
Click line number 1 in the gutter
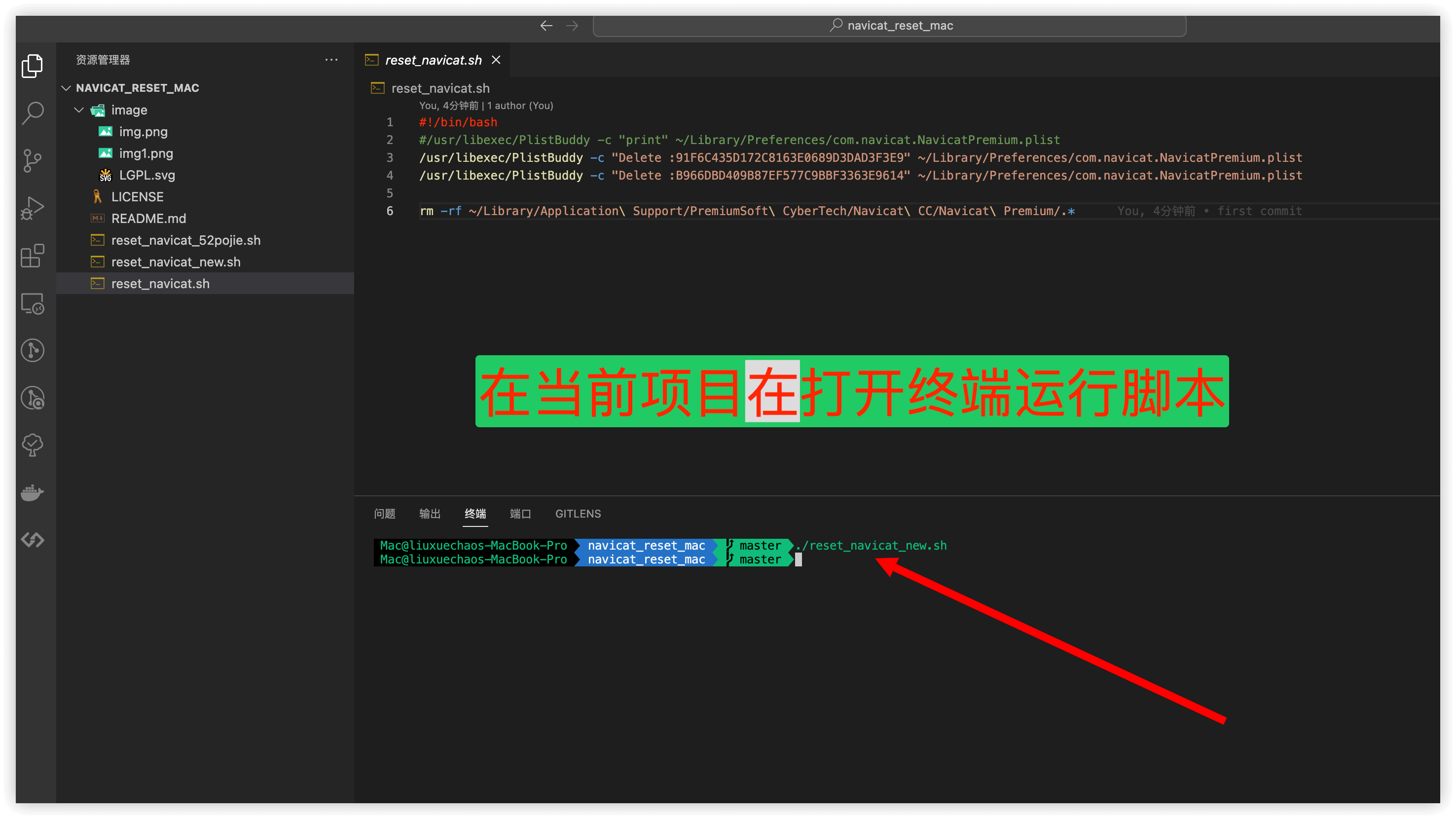click(390, 122)
